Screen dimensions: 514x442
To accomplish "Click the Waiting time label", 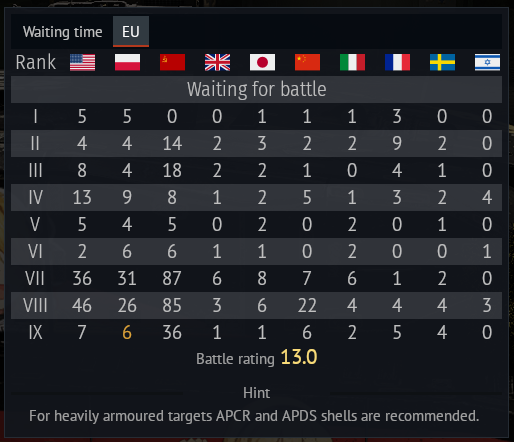I will pyautogui.click(x=63, y=32).
